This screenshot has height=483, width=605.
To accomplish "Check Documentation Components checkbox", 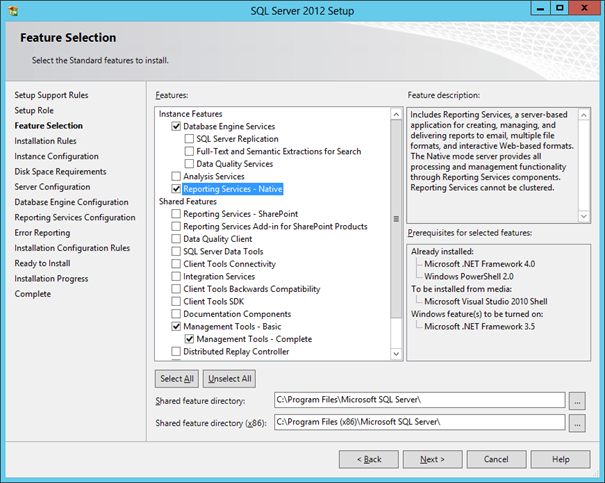I will coord(176,314).
